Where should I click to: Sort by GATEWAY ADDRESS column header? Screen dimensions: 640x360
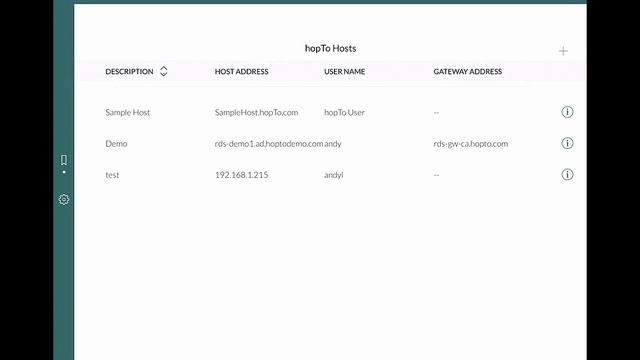pyautogui.click(x=468, y=71)
